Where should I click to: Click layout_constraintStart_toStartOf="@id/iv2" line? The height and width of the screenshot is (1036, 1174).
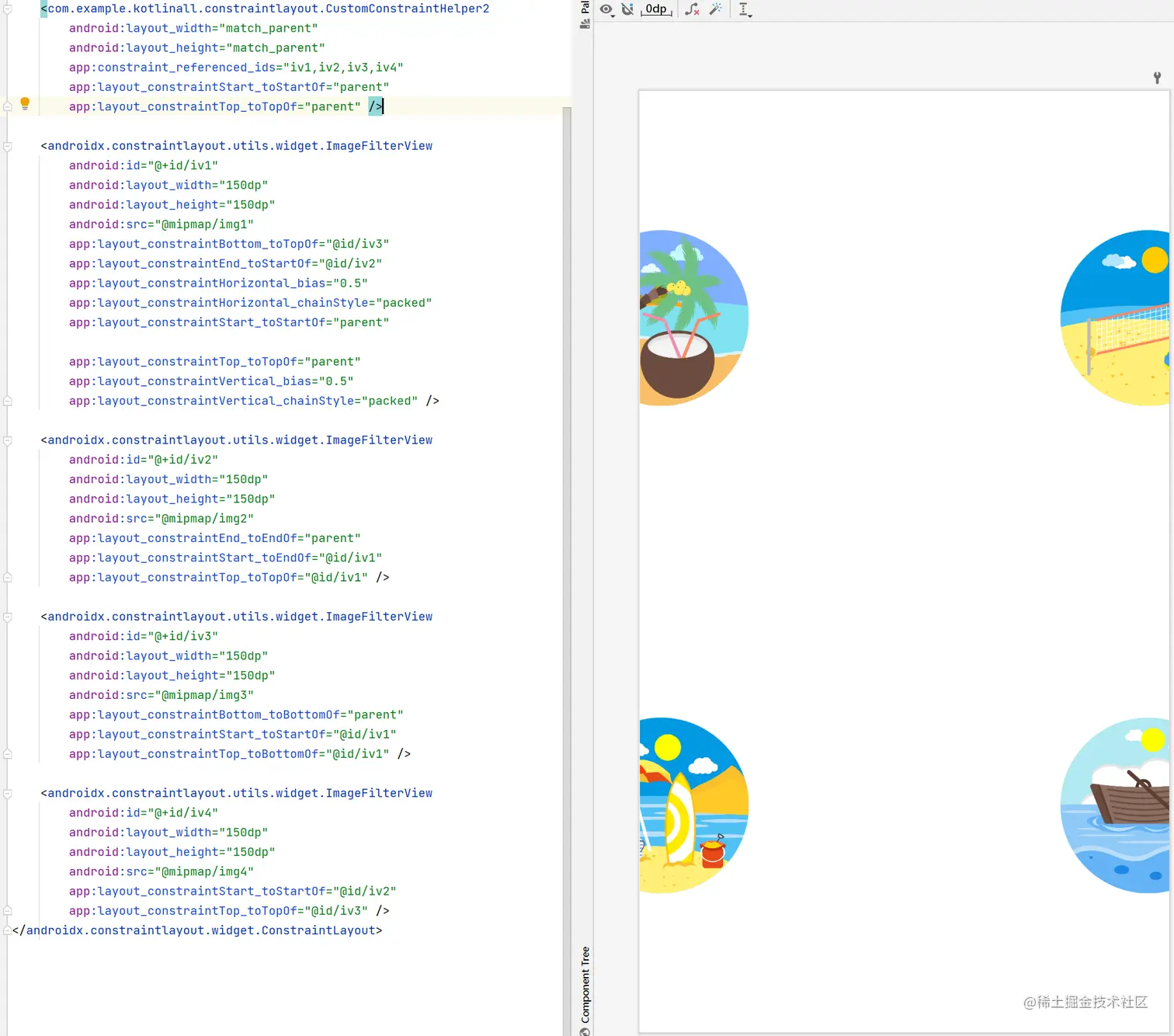pyautogui.click(x=233, y=892)
